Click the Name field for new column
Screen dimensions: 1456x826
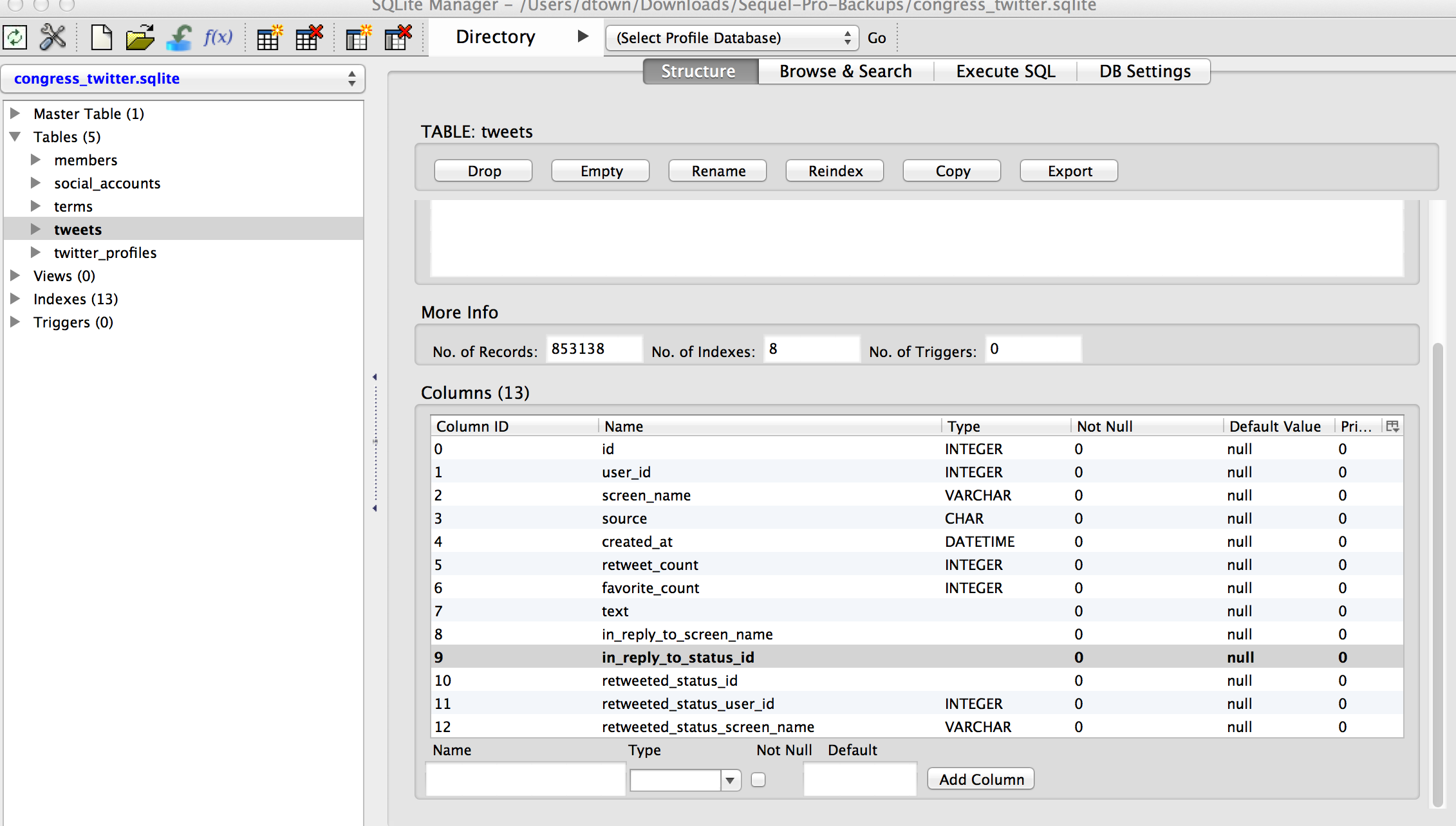click(x=525, y=779)
